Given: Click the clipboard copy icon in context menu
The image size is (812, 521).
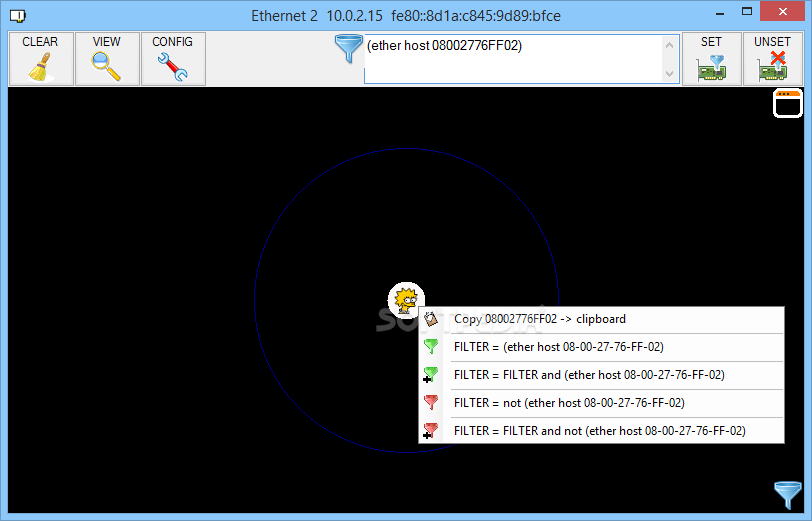Looking at the screenshot, I should click(431, 319).
